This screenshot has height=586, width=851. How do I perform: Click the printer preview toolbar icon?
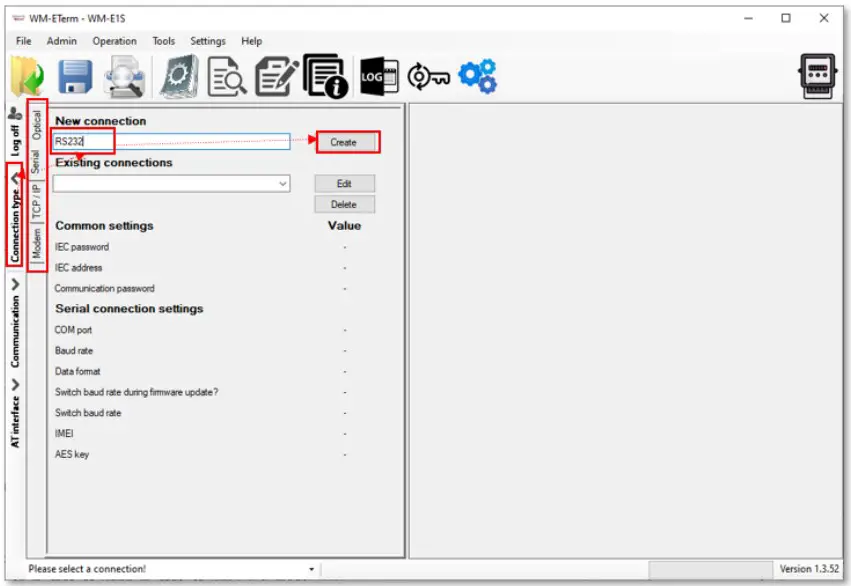pos(125,77)
